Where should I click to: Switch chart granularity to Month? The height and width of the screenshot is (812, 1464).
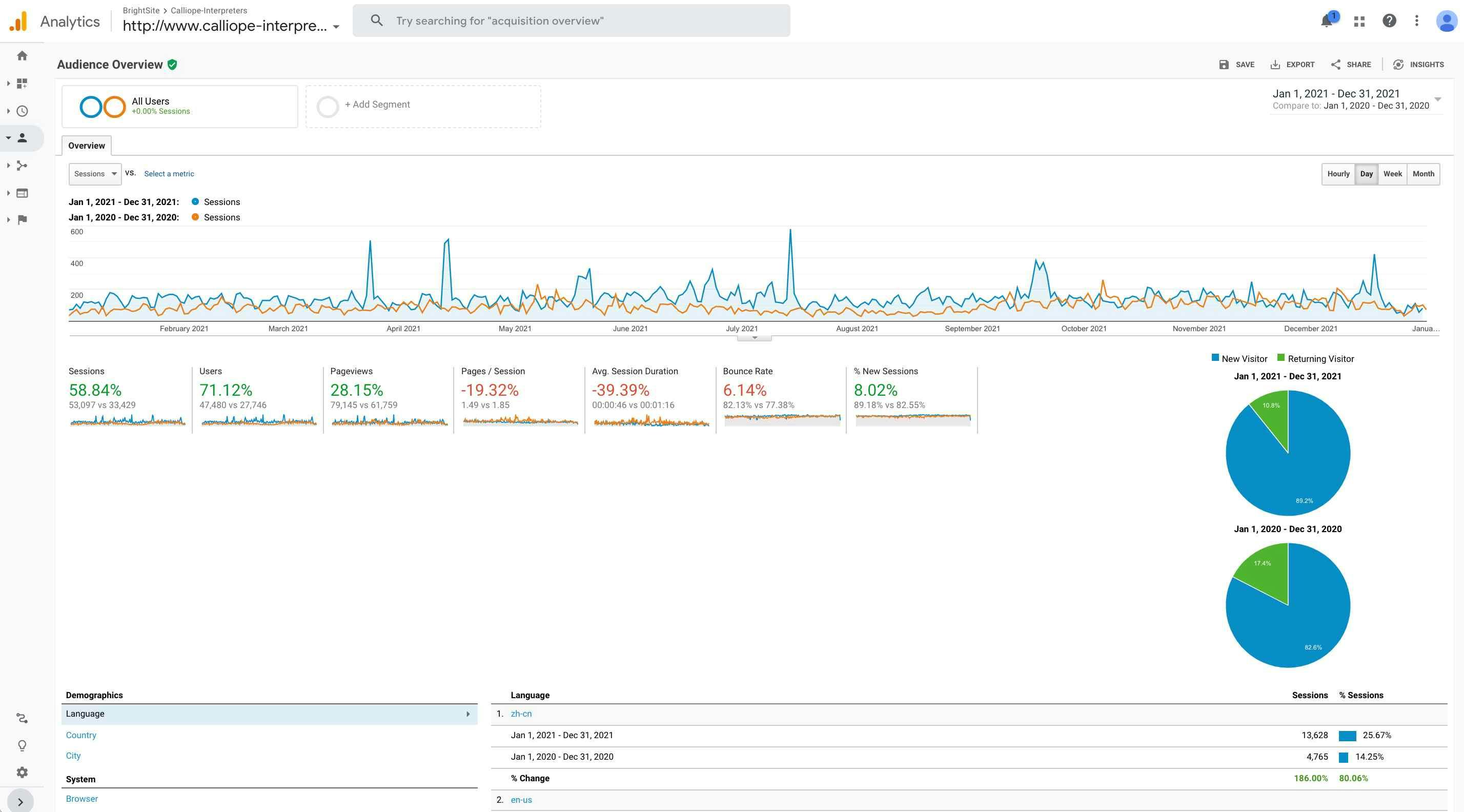[x=1423, y=174]
